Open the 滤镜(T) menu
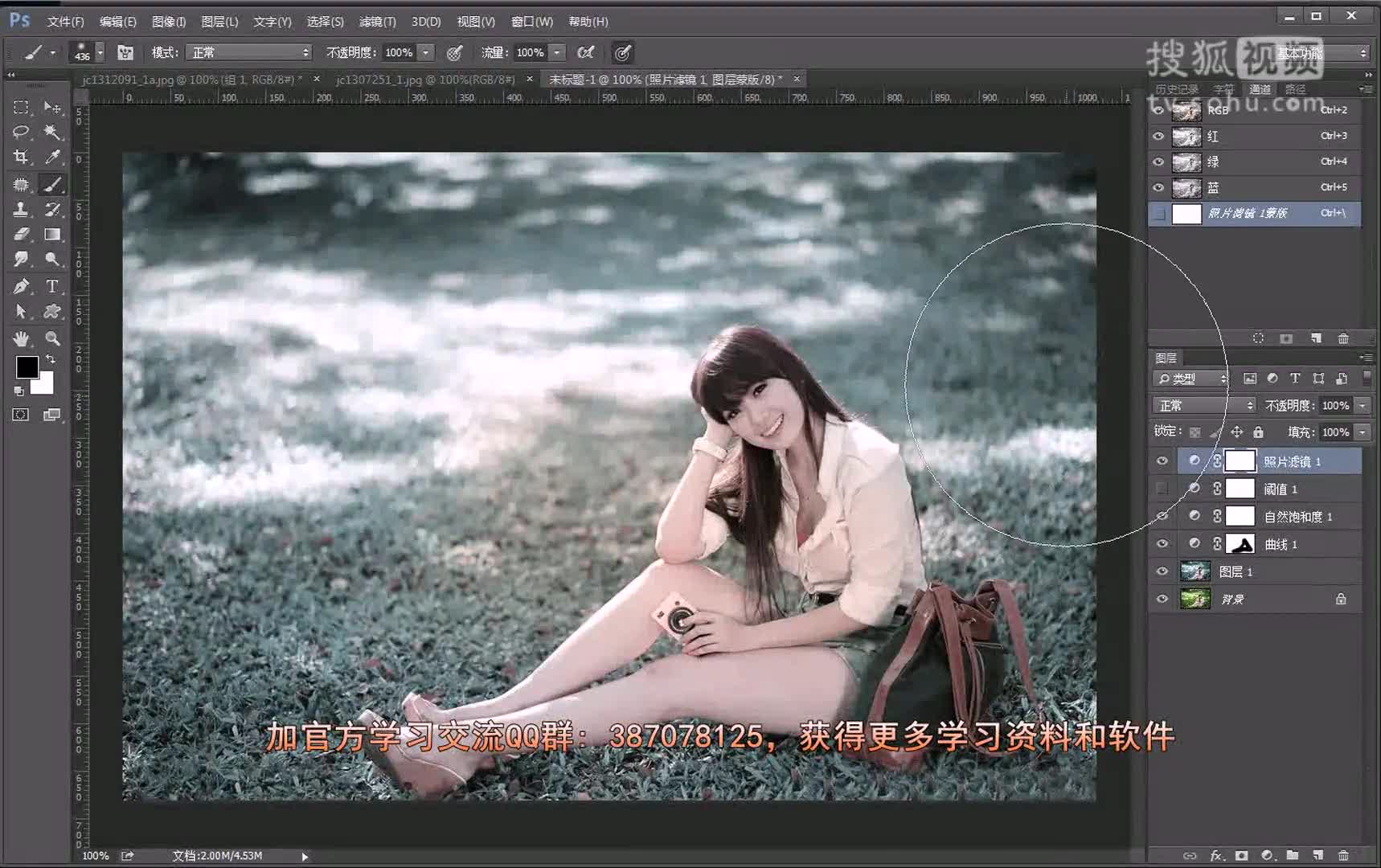Image resolution: width=1381 pixels, height=868 pixels. pyautogui.click(x=377, y=22)
